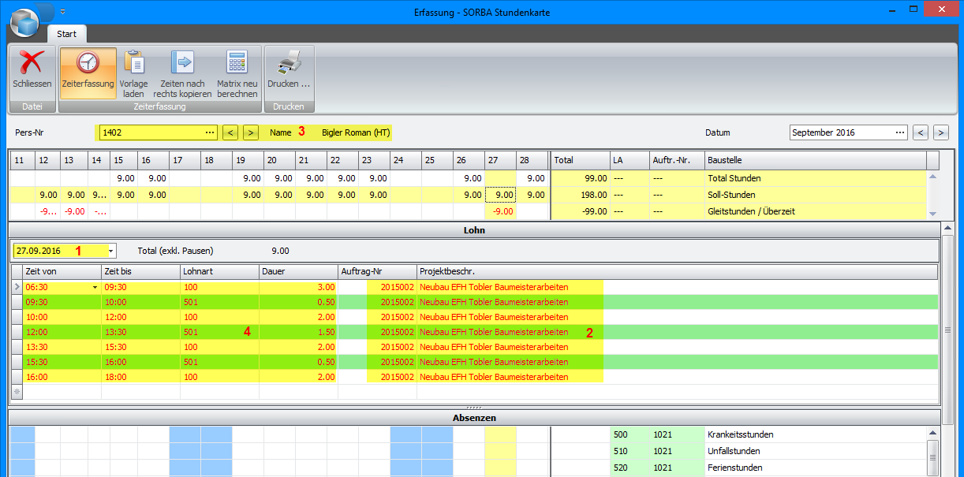
Task: Click the Zeit von column header
Action: pos(61,271)
